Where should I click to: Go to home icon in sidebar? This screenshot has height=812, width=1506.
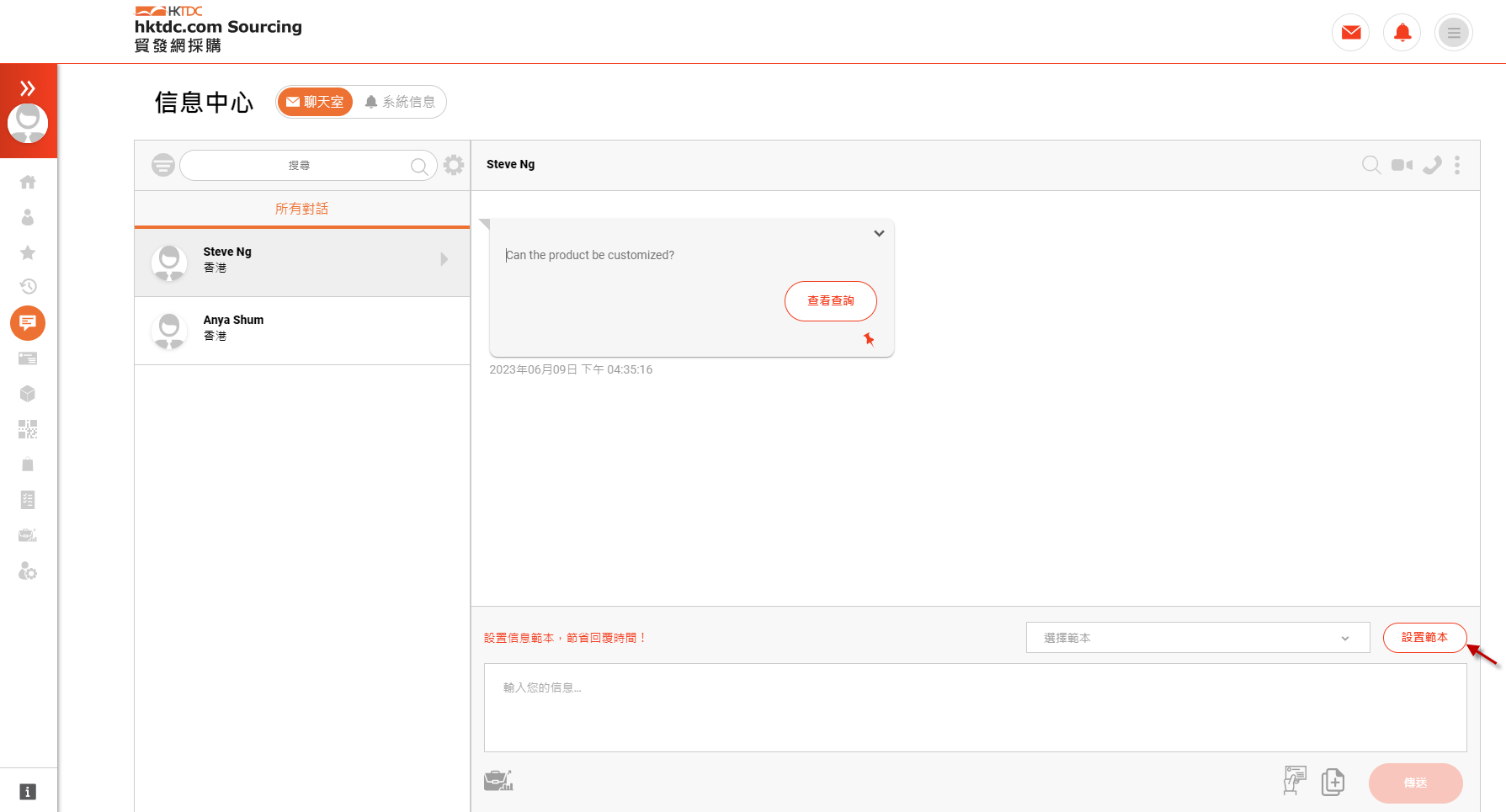[28, 182]
